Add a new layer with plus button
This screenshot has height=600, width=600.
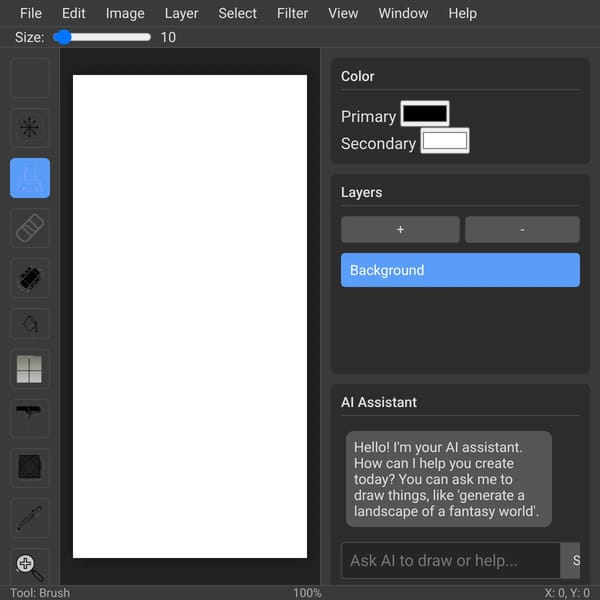click(x=400, y=229)
